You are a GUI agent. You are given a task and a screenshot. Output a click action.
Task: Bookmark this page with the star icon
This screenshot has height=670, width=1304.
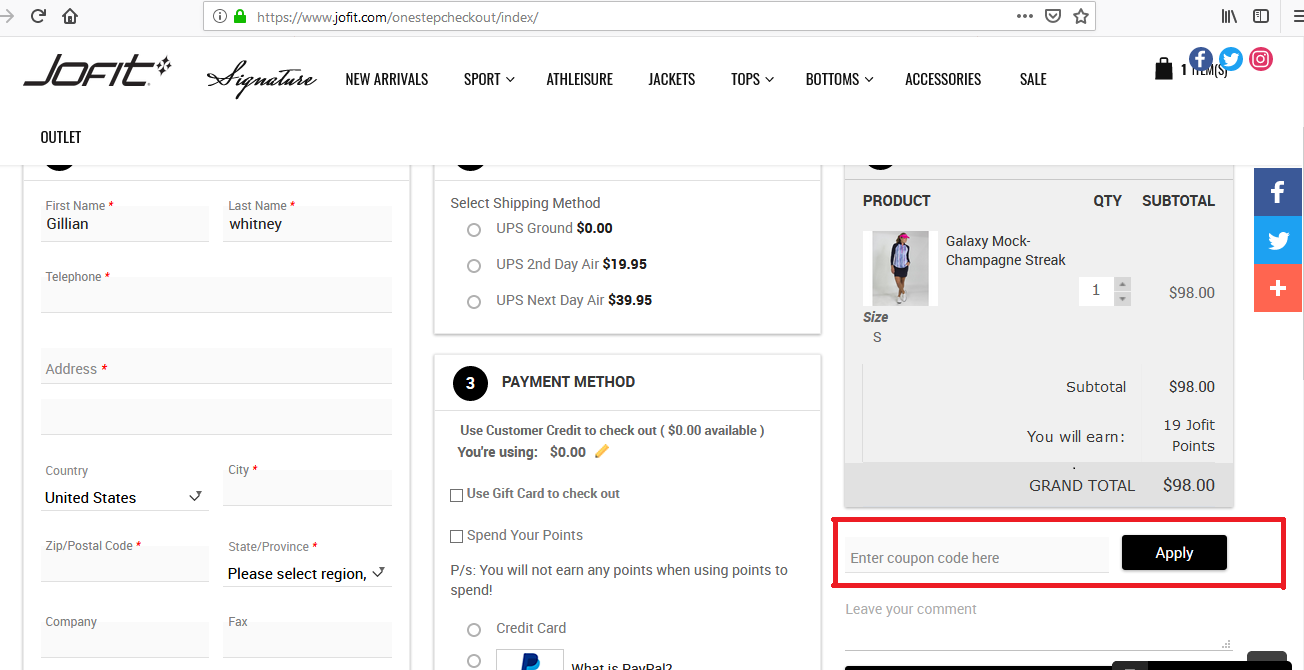(x=1081, y=16)
